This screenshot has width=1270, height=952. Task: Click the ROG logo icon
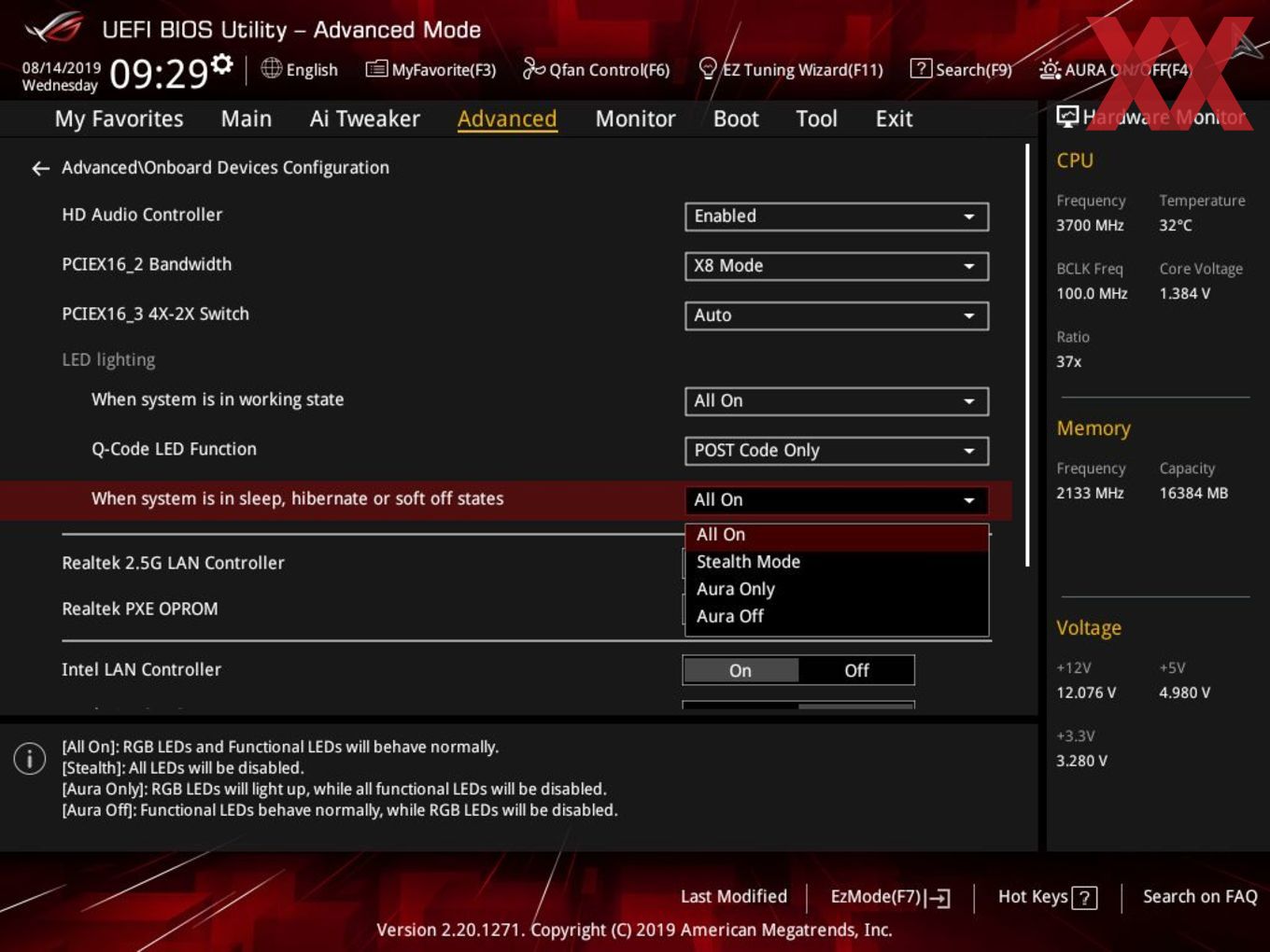click(54, 28)
